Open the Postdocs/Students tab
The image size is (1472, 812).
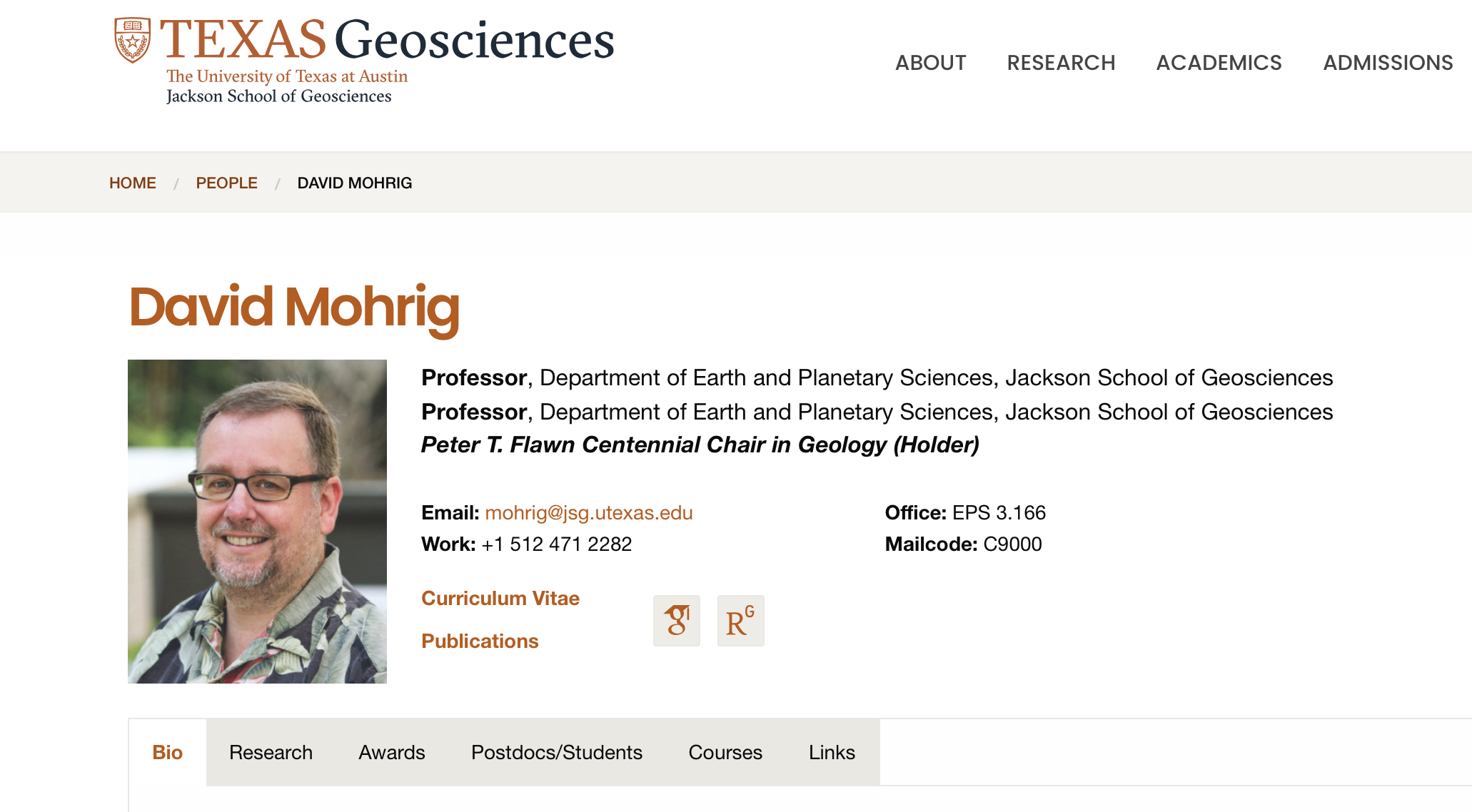click(x=557, y=752)
